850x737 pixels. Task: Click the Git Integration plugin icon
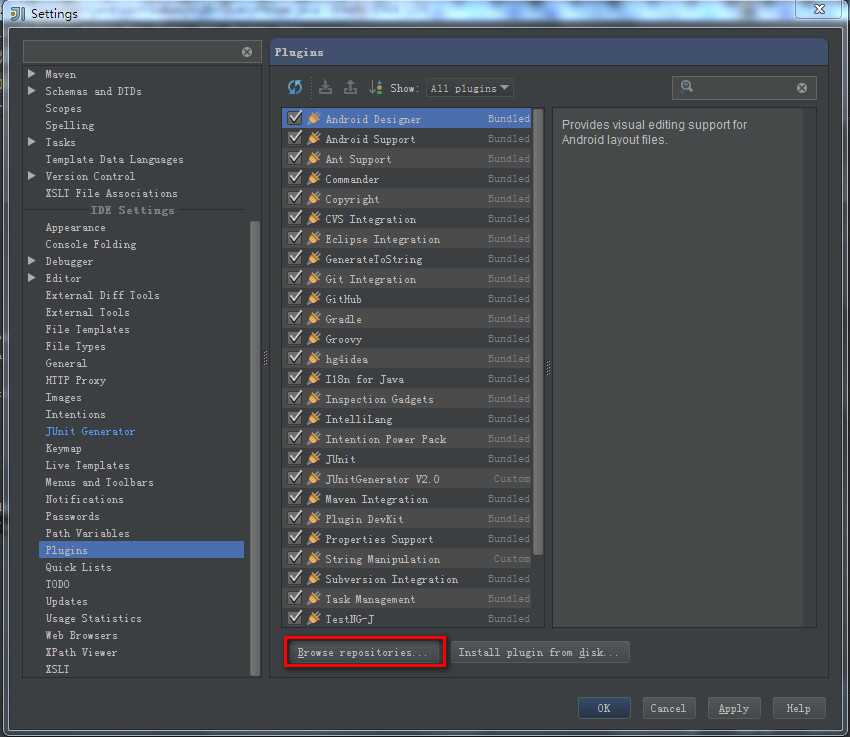point(314,279)
